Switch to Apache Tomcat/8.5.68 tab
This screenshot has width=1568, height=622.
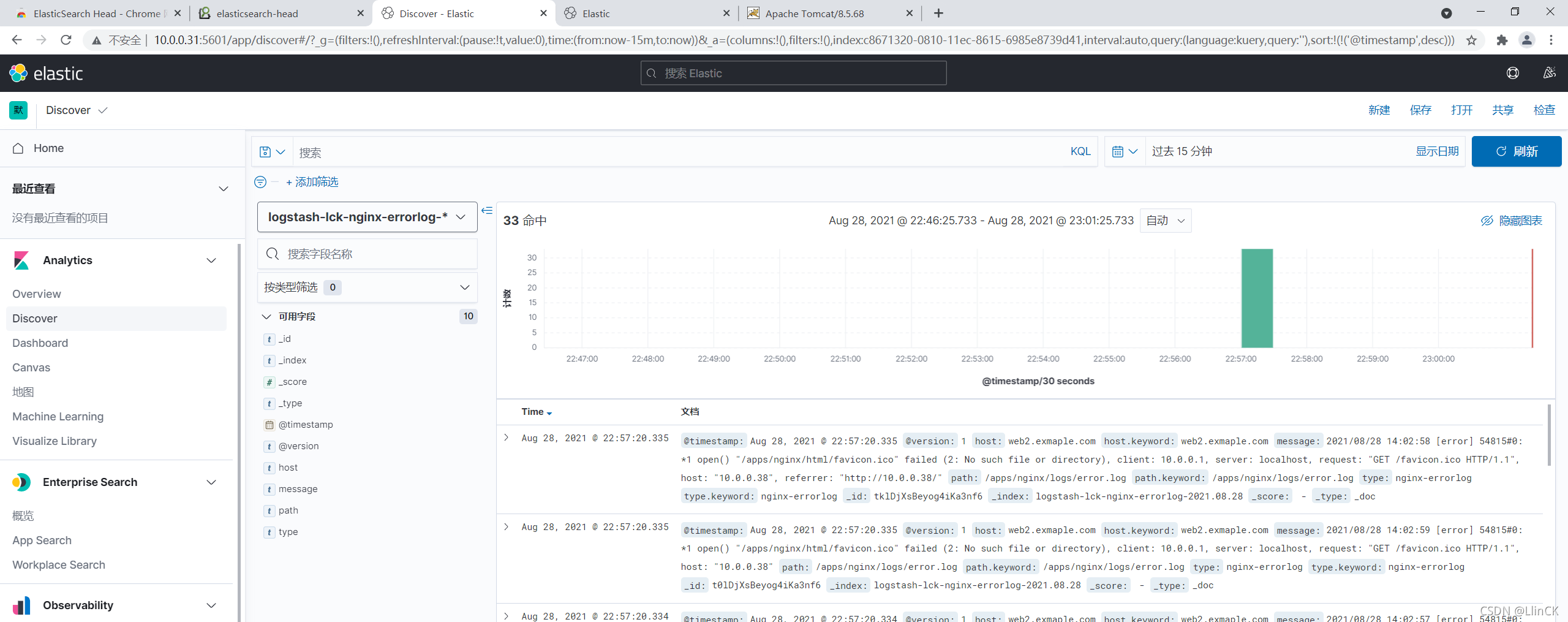[829, 13]
